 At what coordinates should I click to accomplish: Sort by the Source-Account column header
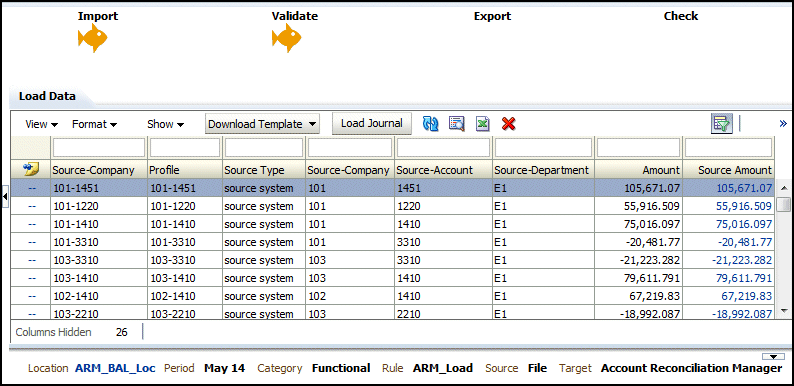coord(444,170)
